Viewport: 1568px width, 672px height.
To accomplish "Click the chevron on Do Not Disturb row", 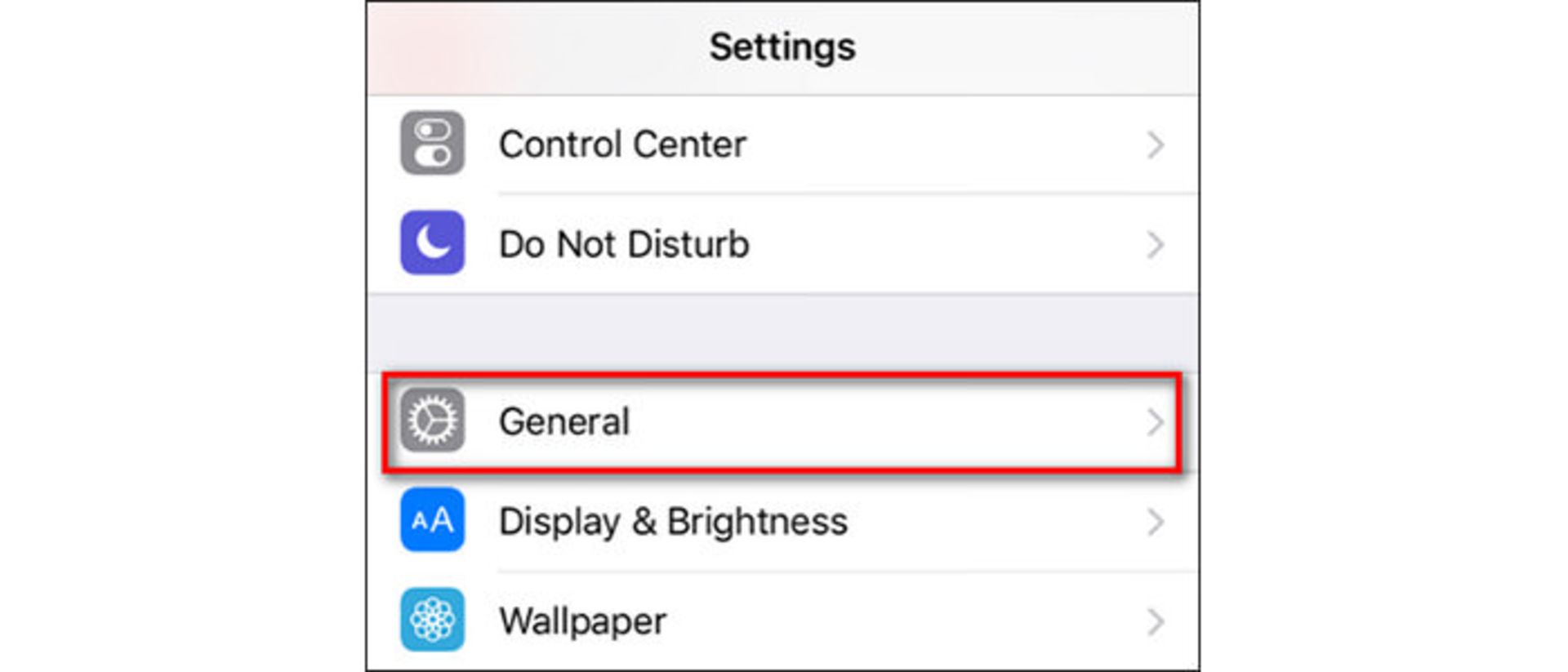I will point(1155,244).
